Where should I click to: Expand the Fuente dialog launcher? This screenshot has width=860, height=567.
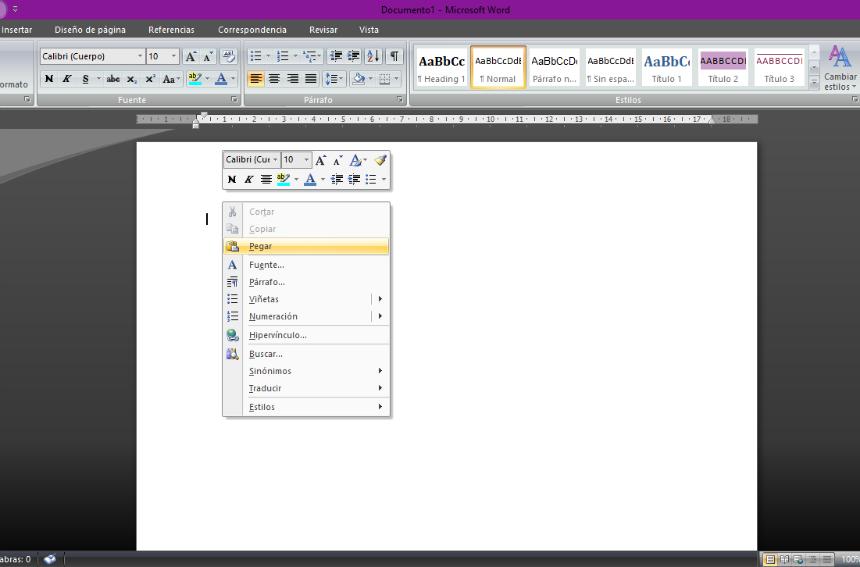234,100
